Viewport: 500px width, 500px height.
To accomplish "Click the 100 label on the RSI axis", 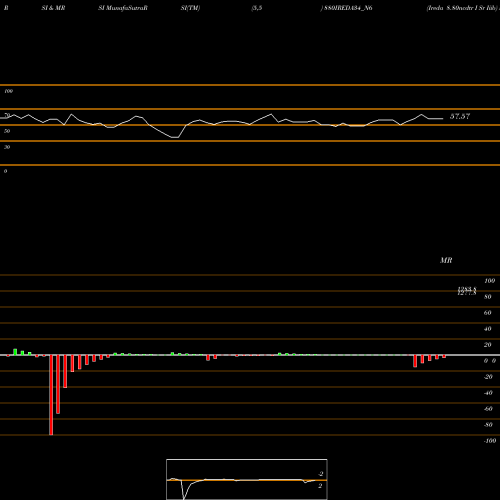I will 8,91.
